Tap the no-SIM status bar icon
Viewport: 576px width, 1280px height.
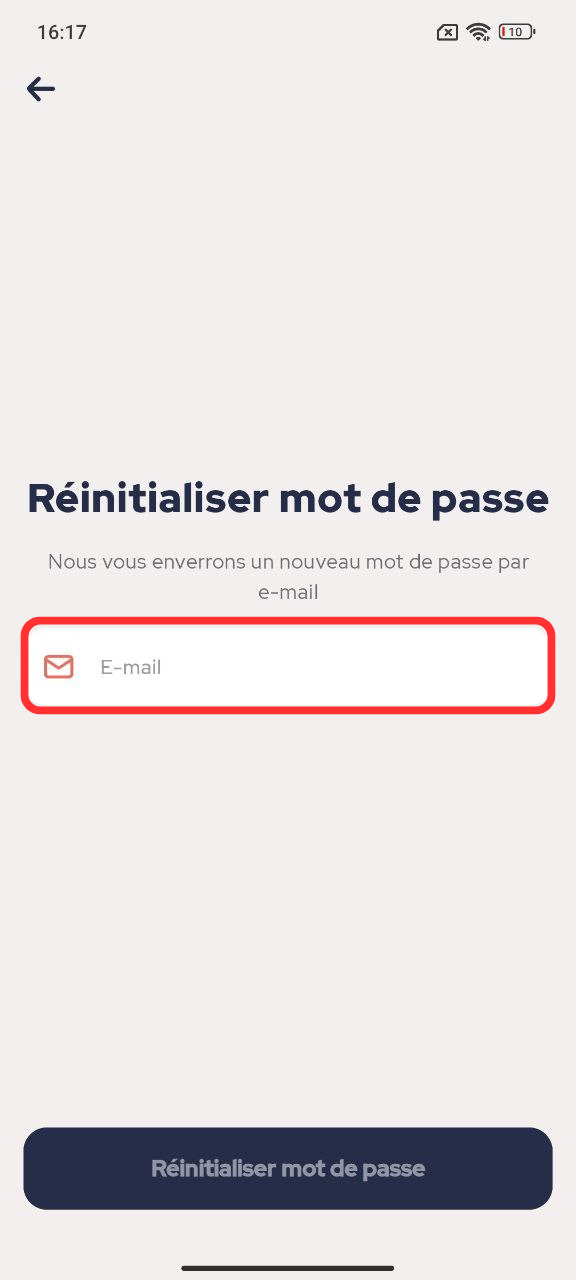click(447, 32)
